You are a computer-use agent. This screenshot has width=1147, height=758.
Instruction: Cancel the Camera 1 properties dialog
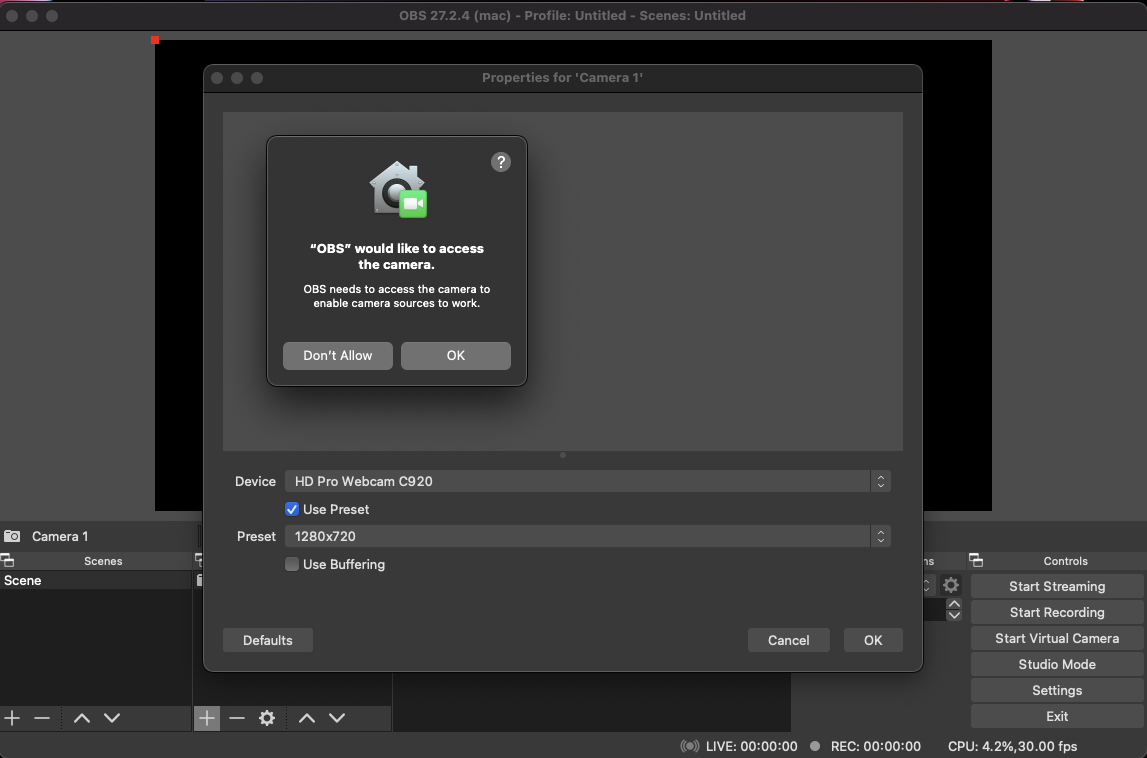pos(789,640)
